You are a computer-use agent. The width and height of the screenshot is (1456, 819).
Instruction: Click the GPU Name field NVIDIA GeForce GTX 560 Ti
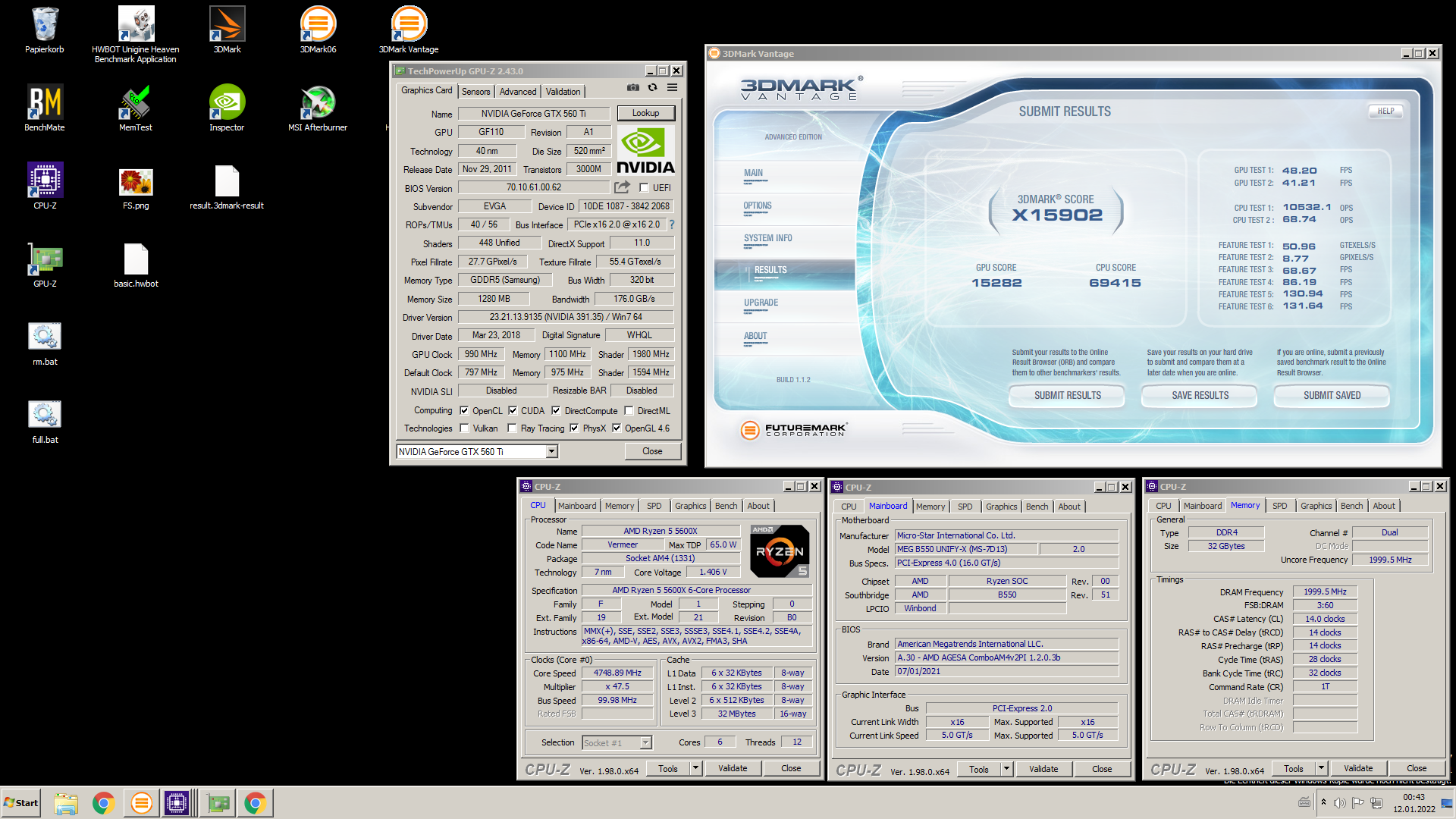534,114
